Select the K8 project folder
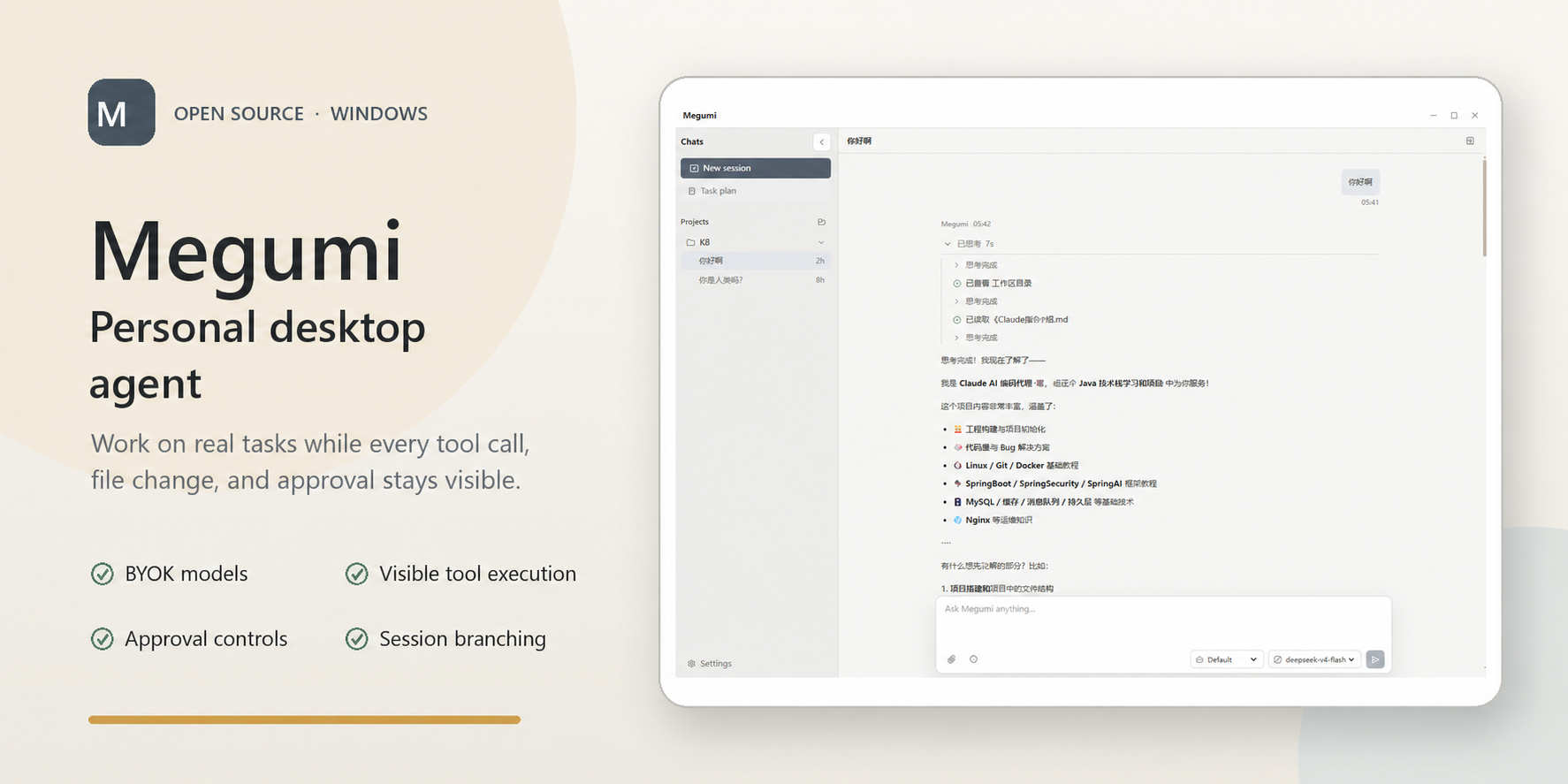 click(755, 242)
